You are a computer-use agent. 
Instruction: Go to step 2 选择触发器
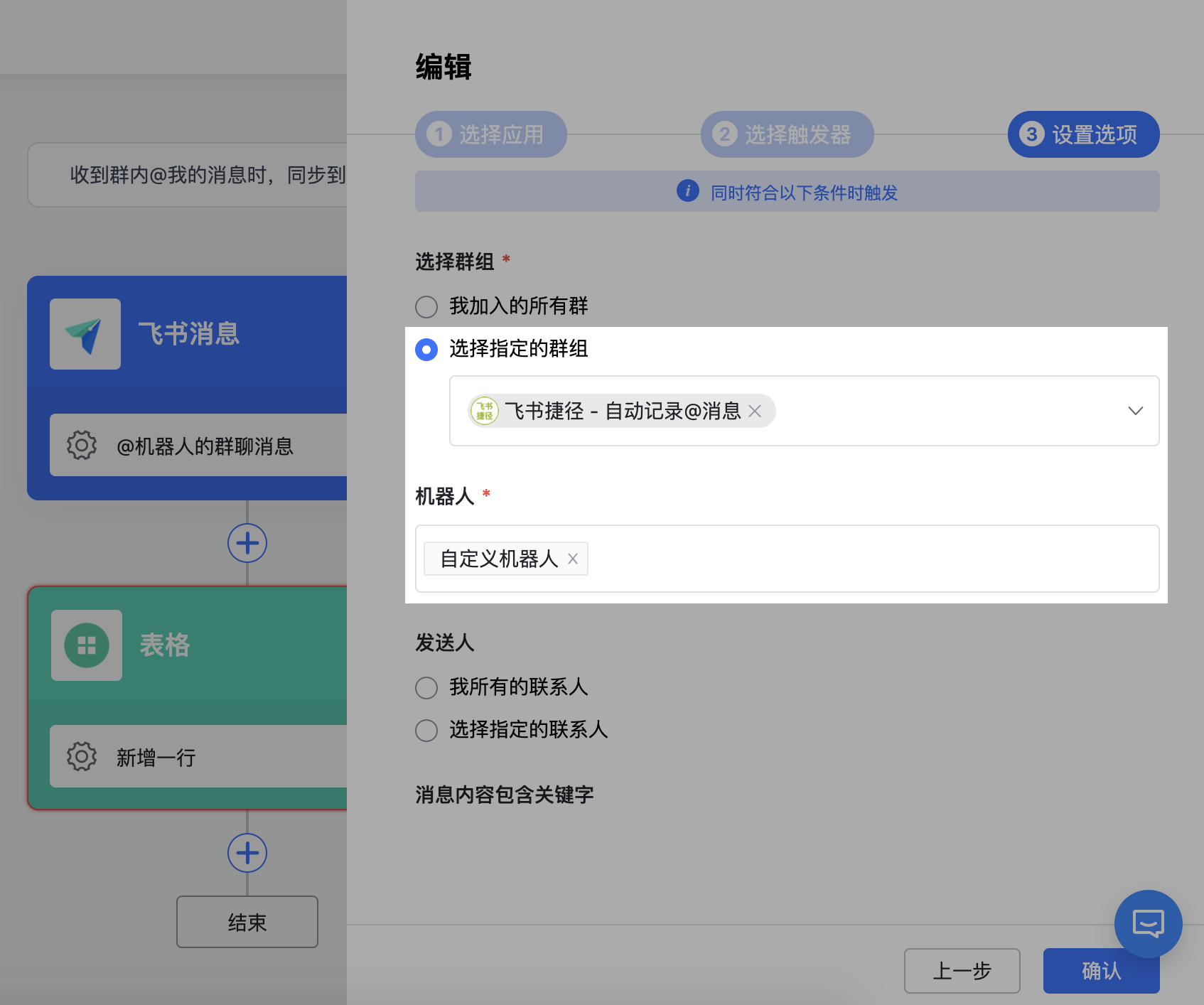(788, 134)
